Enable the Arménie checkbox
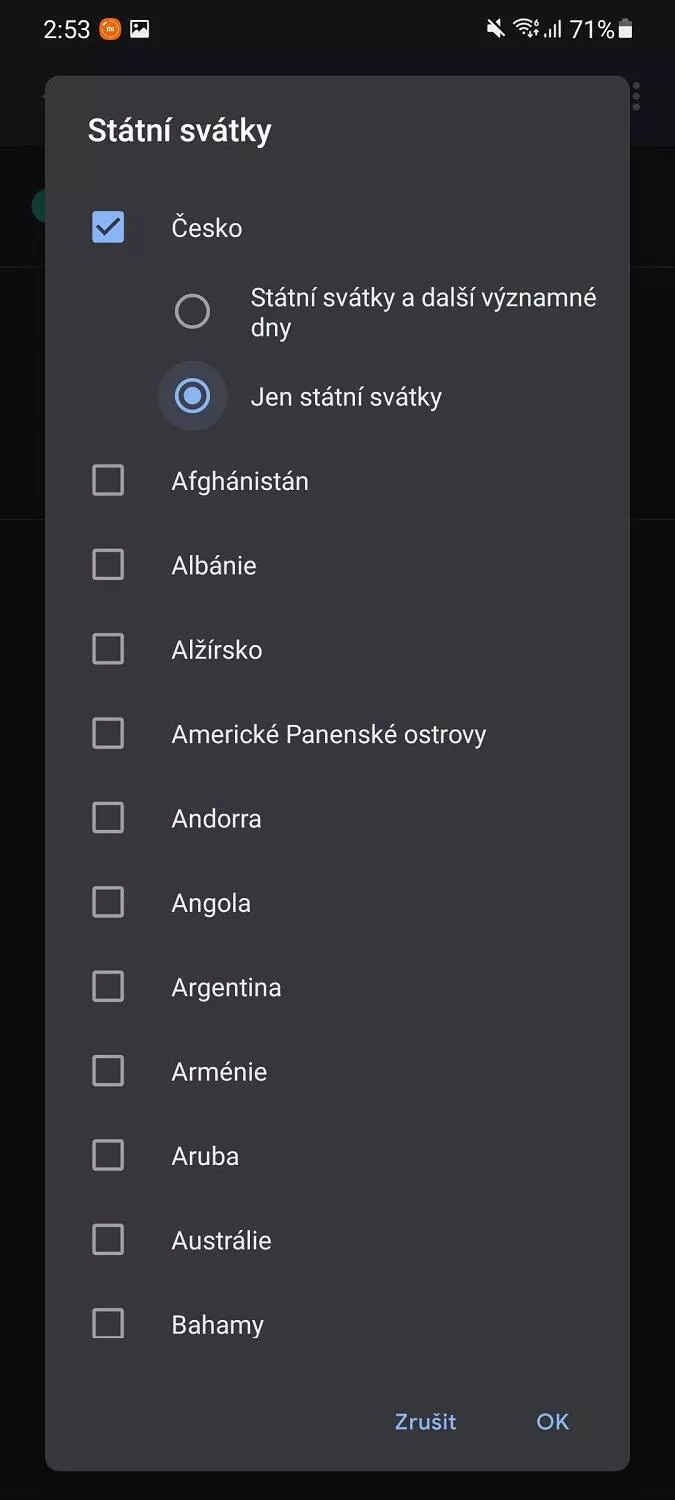 pos(108,1071)
